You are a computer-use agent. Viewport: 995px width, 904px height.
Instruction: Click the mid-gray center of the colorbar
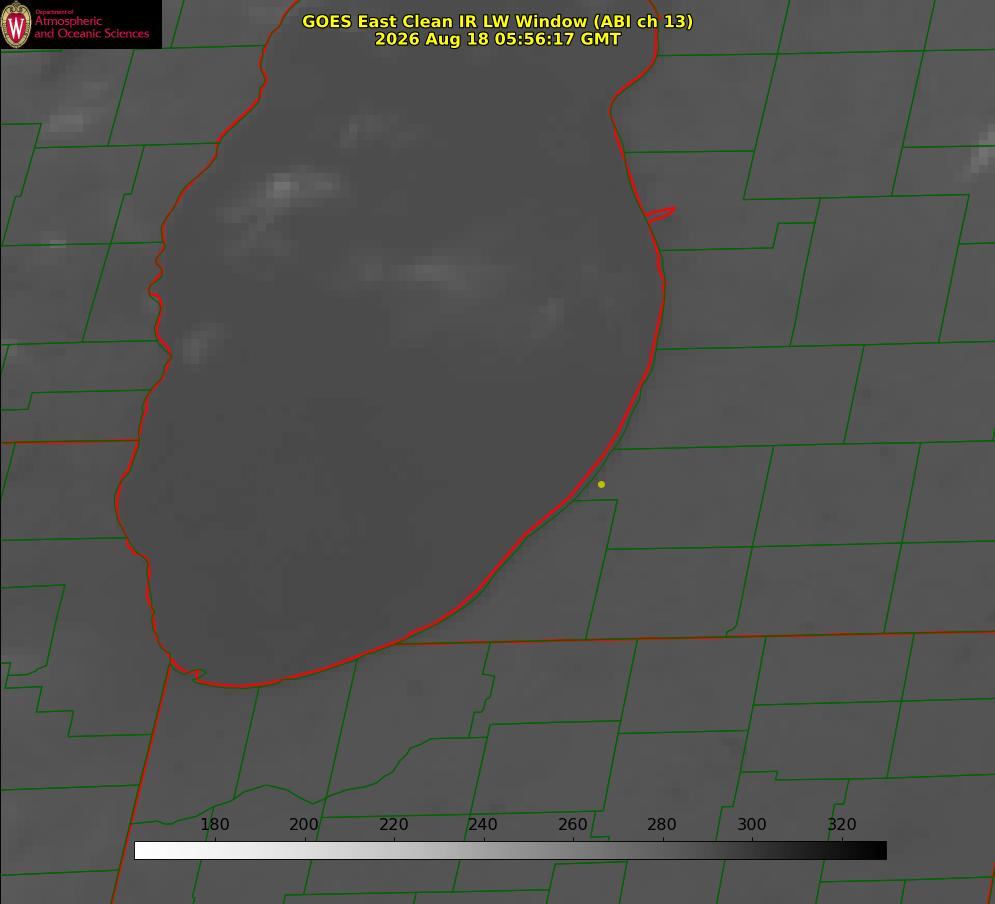[510, 850]
